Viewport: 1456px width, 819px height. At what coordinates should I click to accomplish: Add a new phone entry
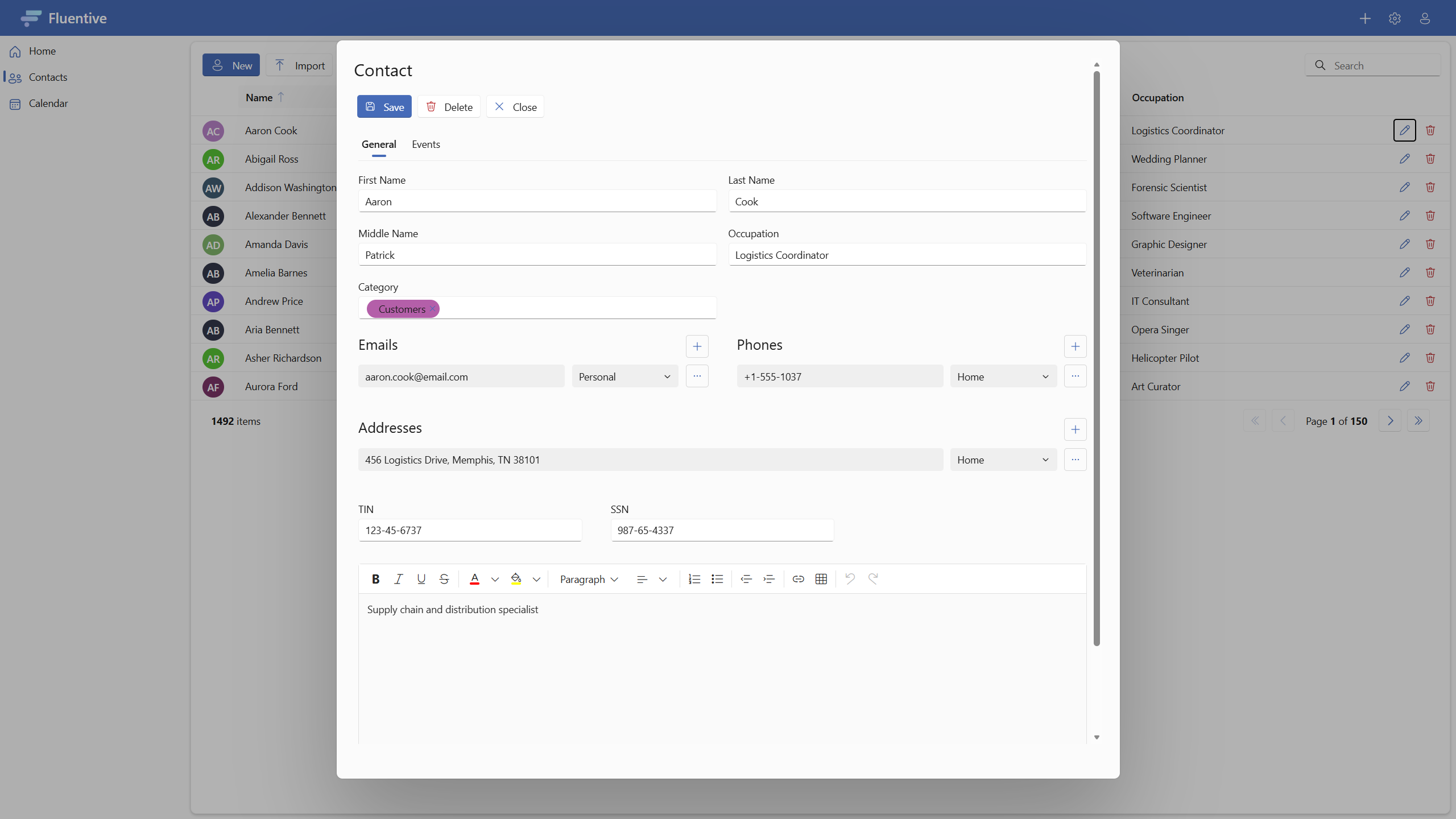[1075, 346]
